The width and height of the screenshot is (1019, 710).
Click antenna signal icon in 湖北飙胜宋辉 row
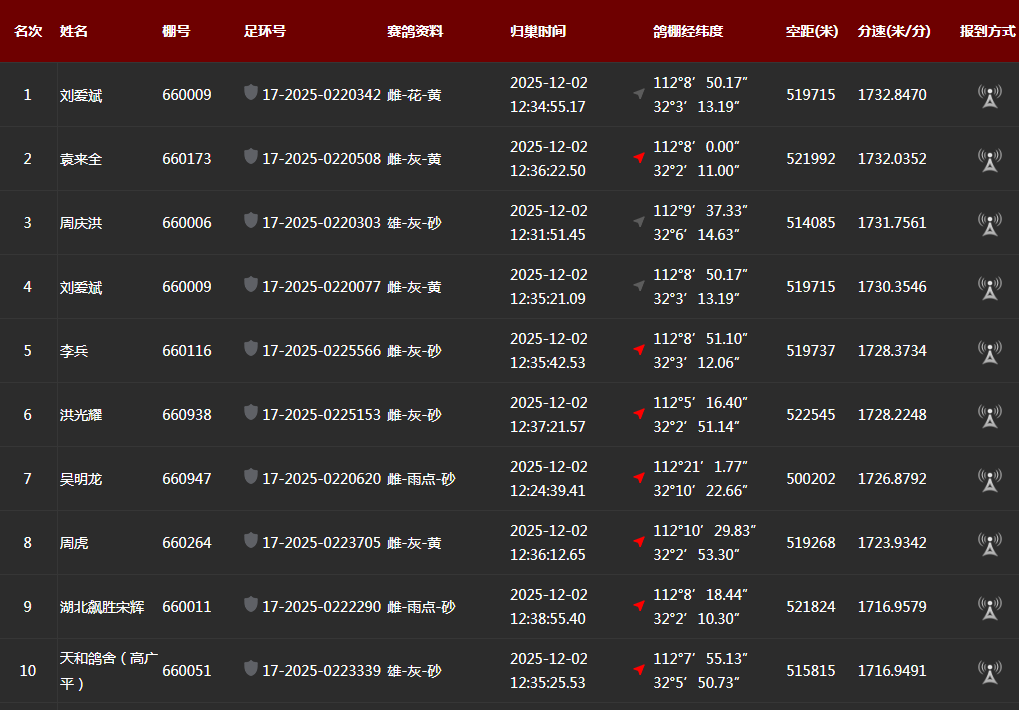click(x=989, y=607)
